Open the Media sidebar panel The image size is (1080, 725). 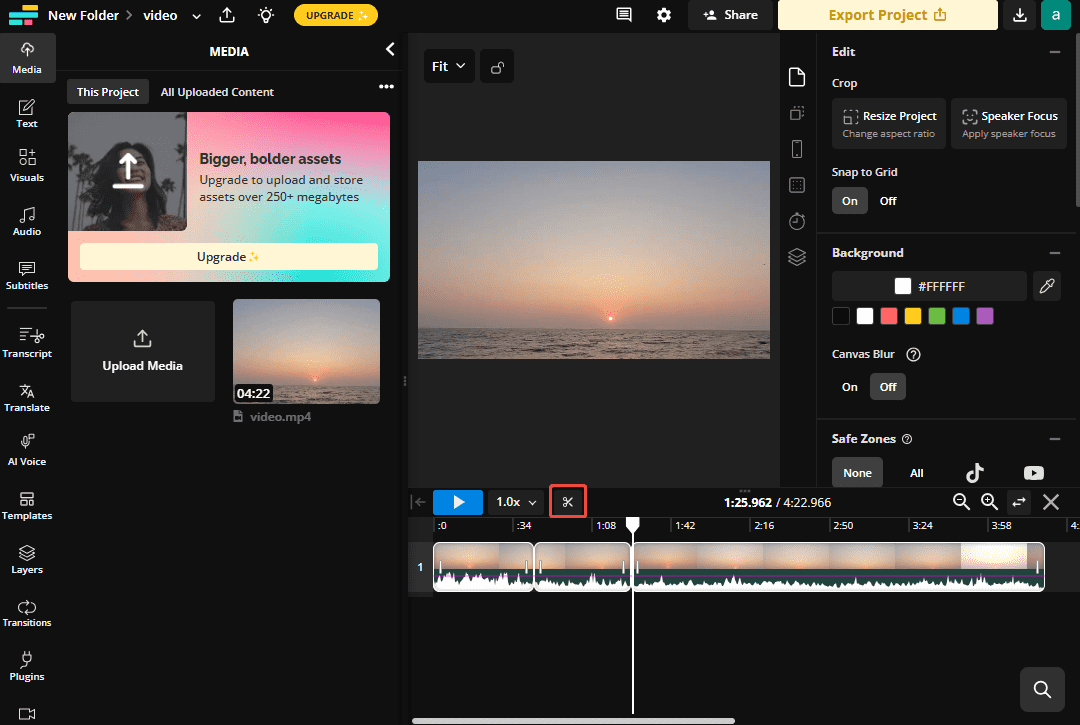tap(27, 58)
